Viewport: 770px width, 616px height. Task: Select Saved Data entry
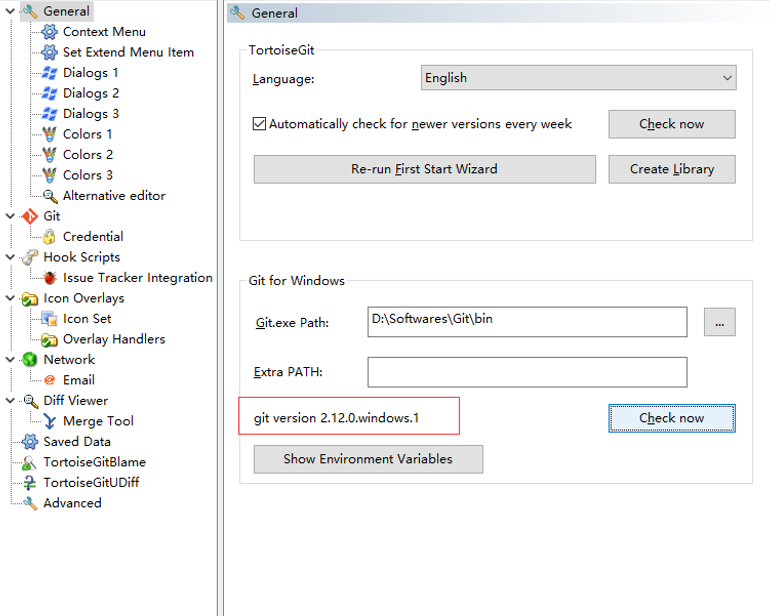point(77,442)
